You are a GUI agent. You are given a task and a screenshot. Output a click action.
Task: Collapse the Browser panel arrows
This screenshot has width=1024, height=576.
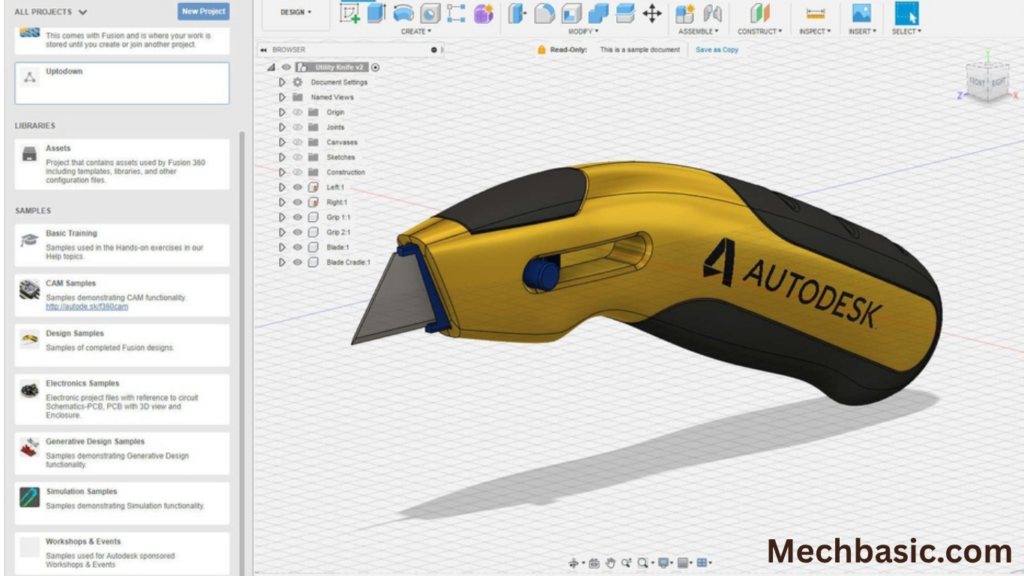pyautogui.click(x=264, y=50)
